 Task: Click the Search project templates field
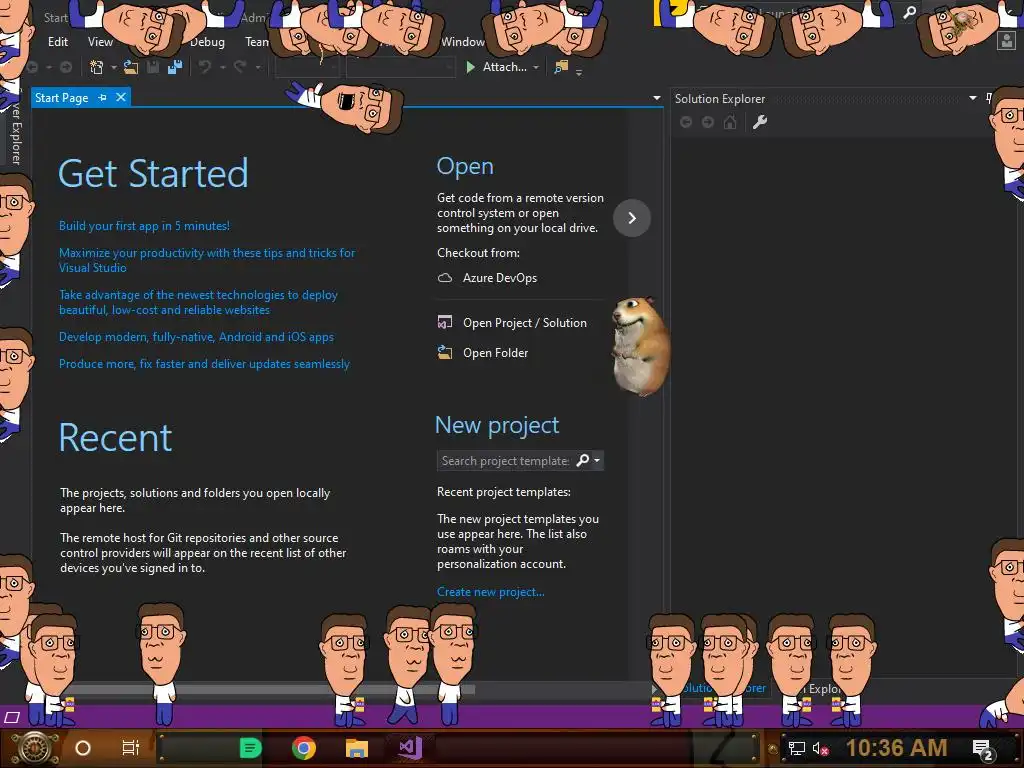tap(505, 460)
